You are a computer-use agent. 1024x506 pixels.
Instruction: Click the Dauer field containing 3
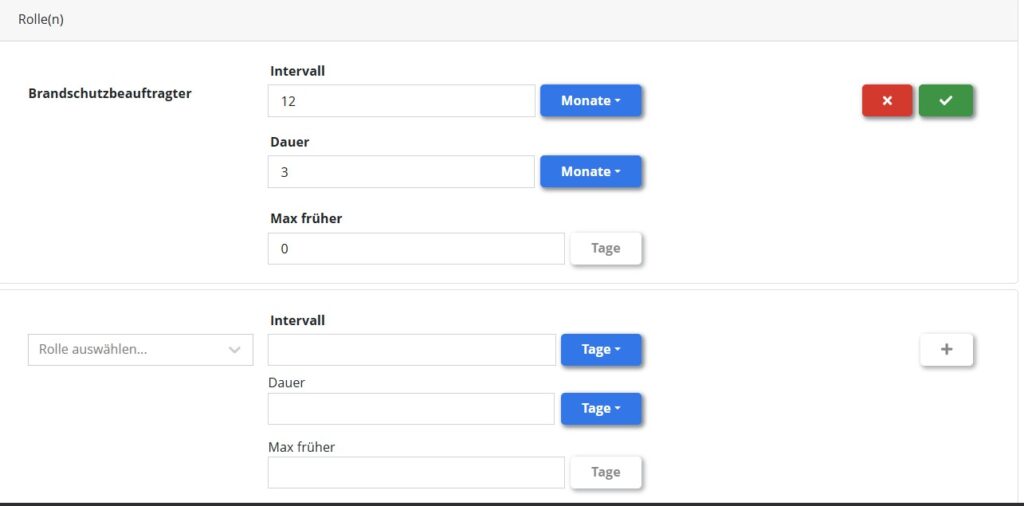click(401, 172)
